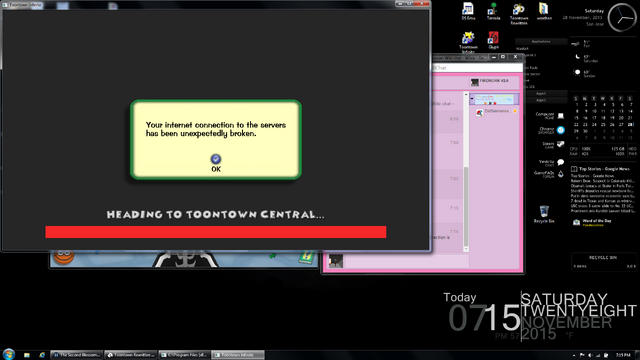640x360 pixels.
Task: Open the Toontown Rewritten desktop shortcut
Action: coord(518,13)
